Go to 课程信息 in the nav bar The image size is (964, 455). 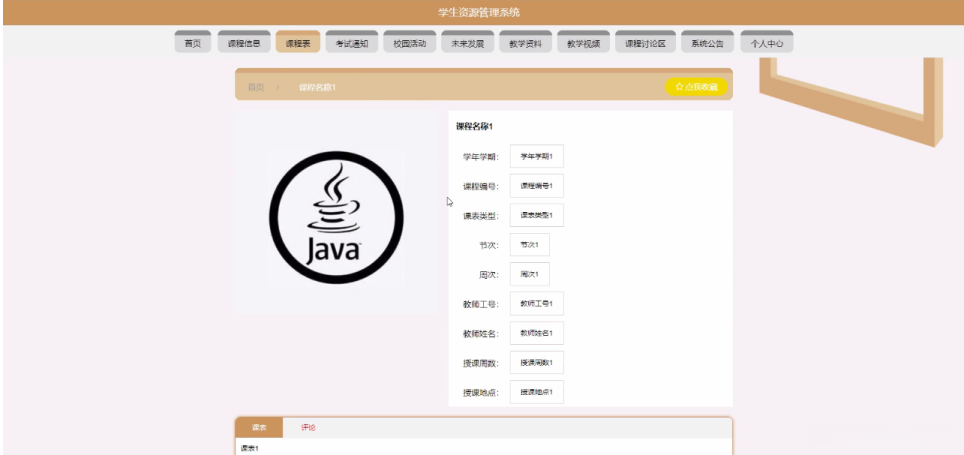(x=244, y=43)
